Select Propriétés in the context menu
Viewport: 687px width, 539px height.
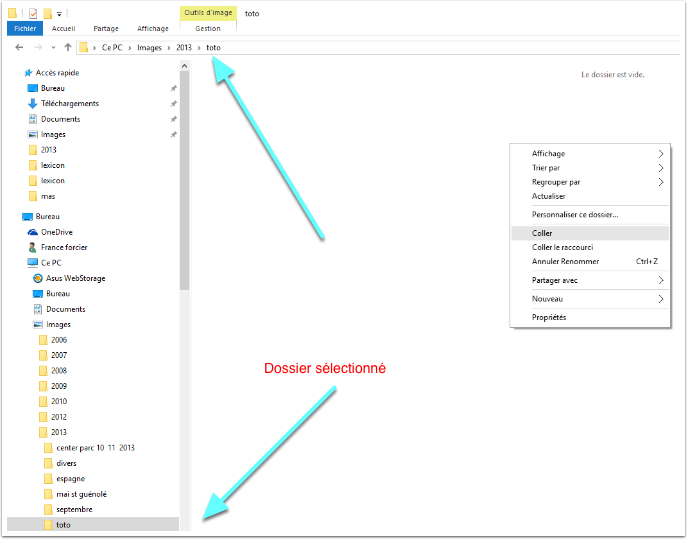point(549,317)
